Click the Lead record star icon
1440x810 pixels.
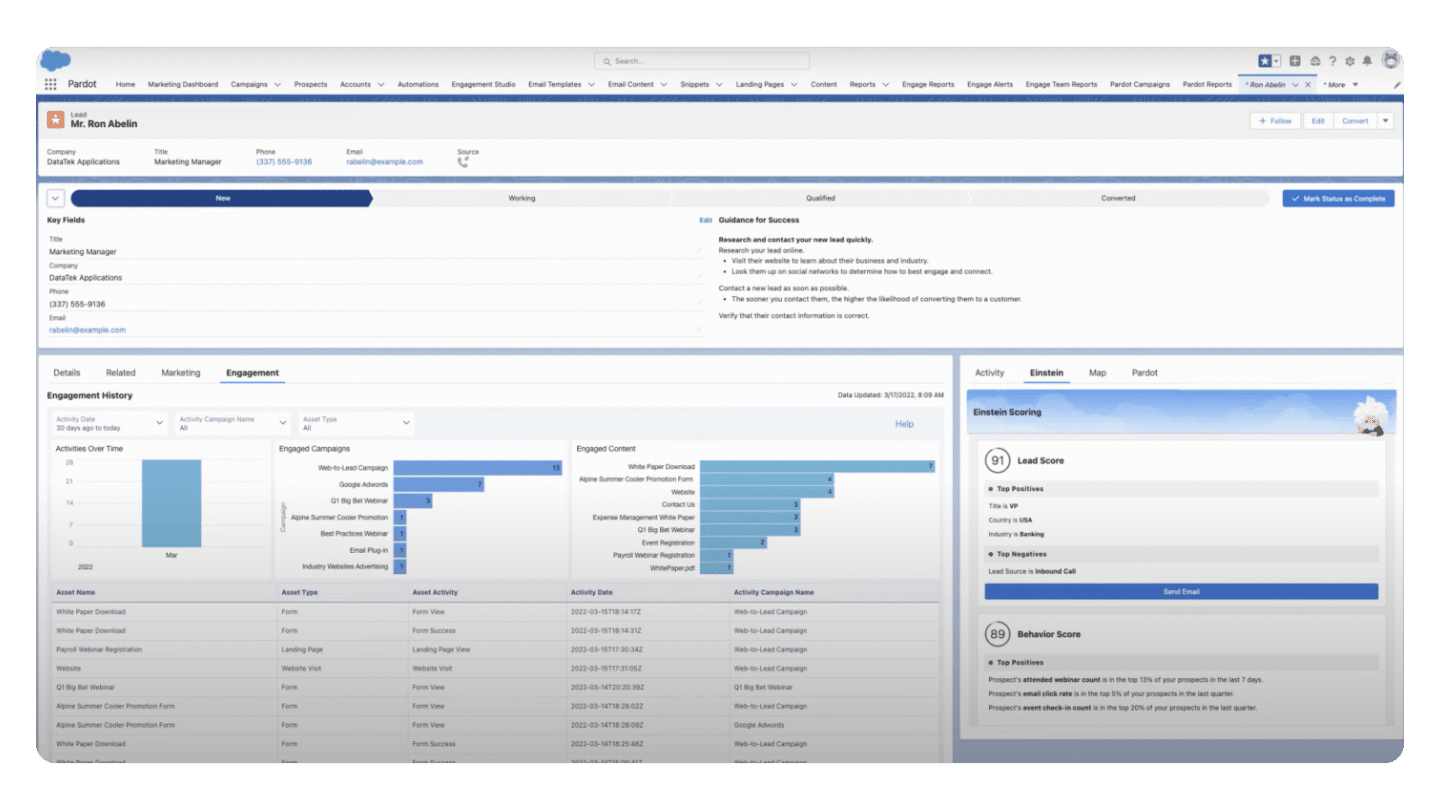(56, 120)
